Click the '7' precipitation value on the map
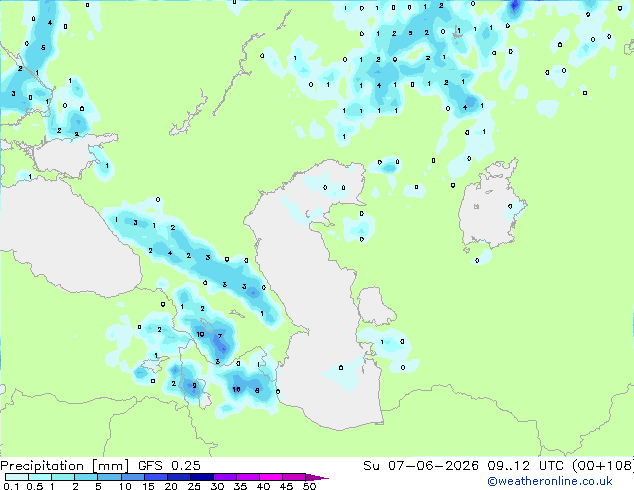Viewport: 634px width, 490px height. click(220, 336)
